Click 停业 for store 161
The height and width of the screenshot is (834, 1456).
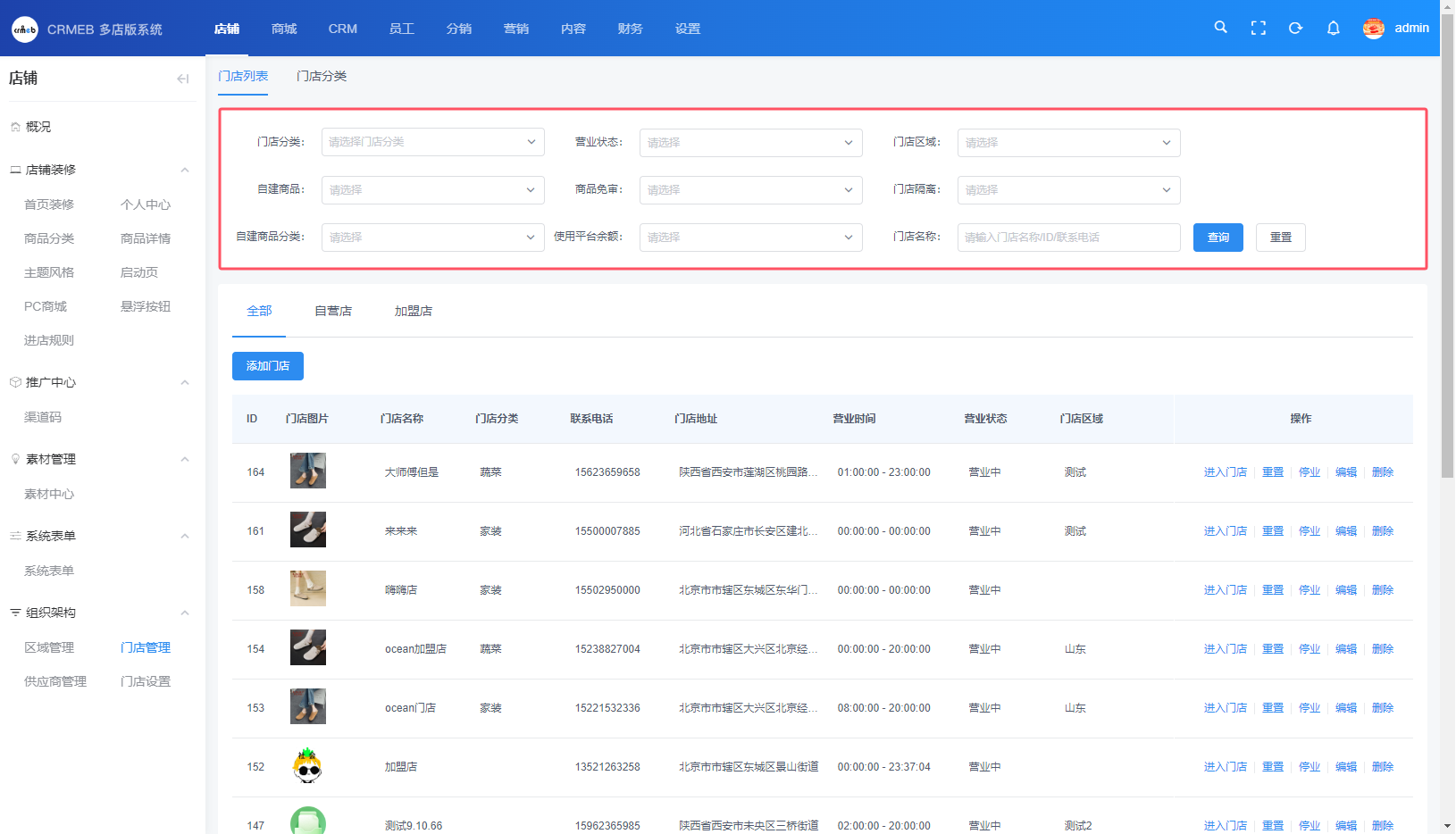[x=1310, y=531]
